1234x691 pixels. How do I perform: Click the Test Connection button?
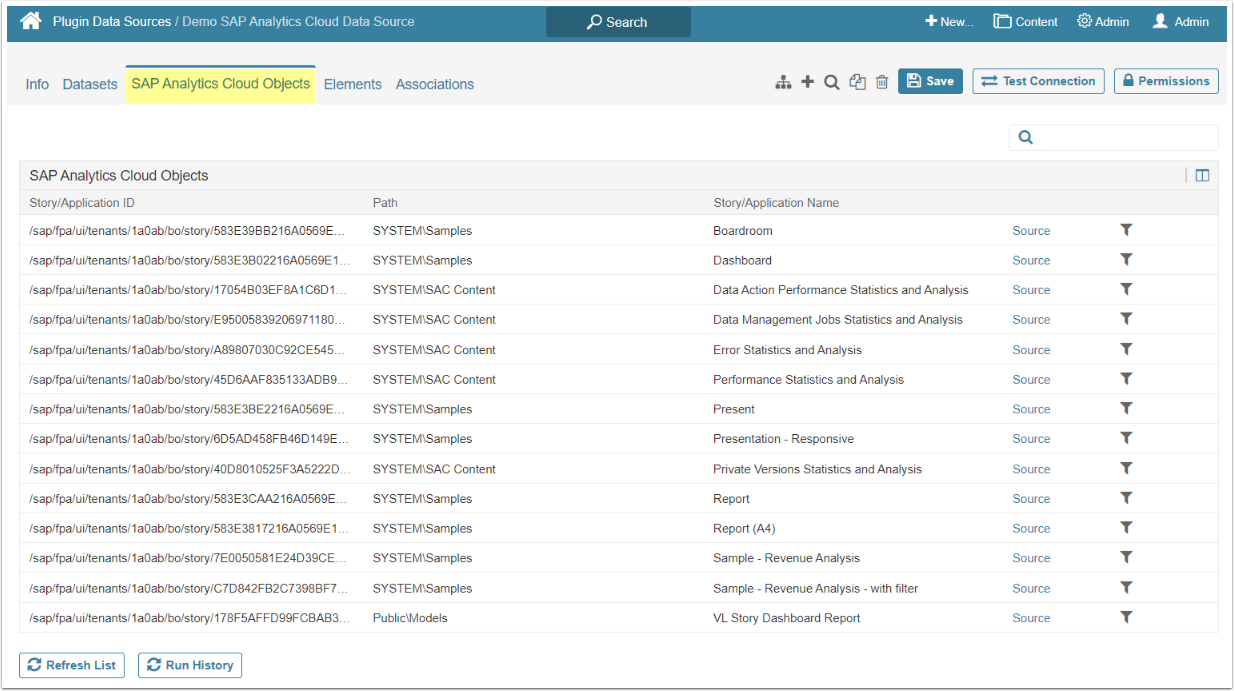point(1038,81)
